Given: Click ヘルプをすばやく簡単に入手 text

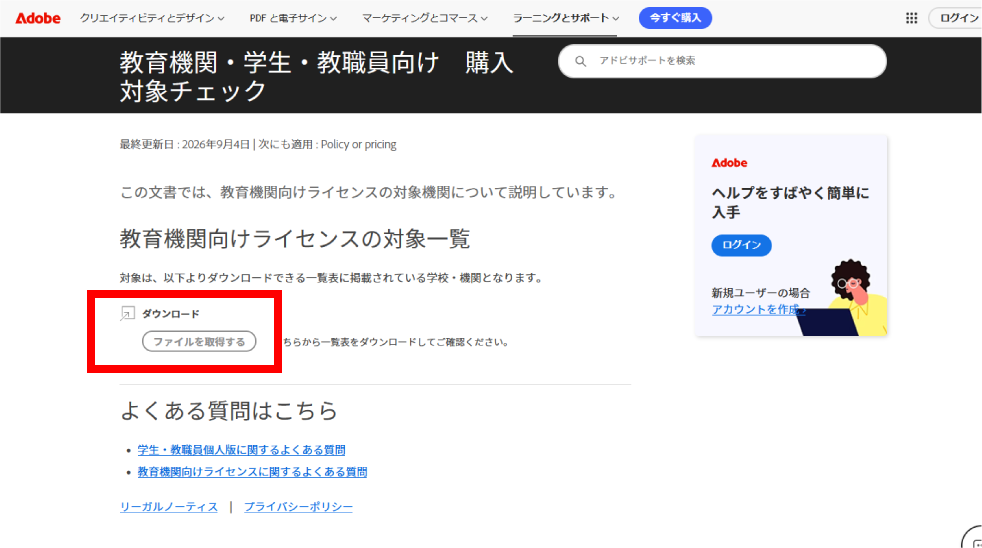Looking at the screenshot, I should (790, 202).
